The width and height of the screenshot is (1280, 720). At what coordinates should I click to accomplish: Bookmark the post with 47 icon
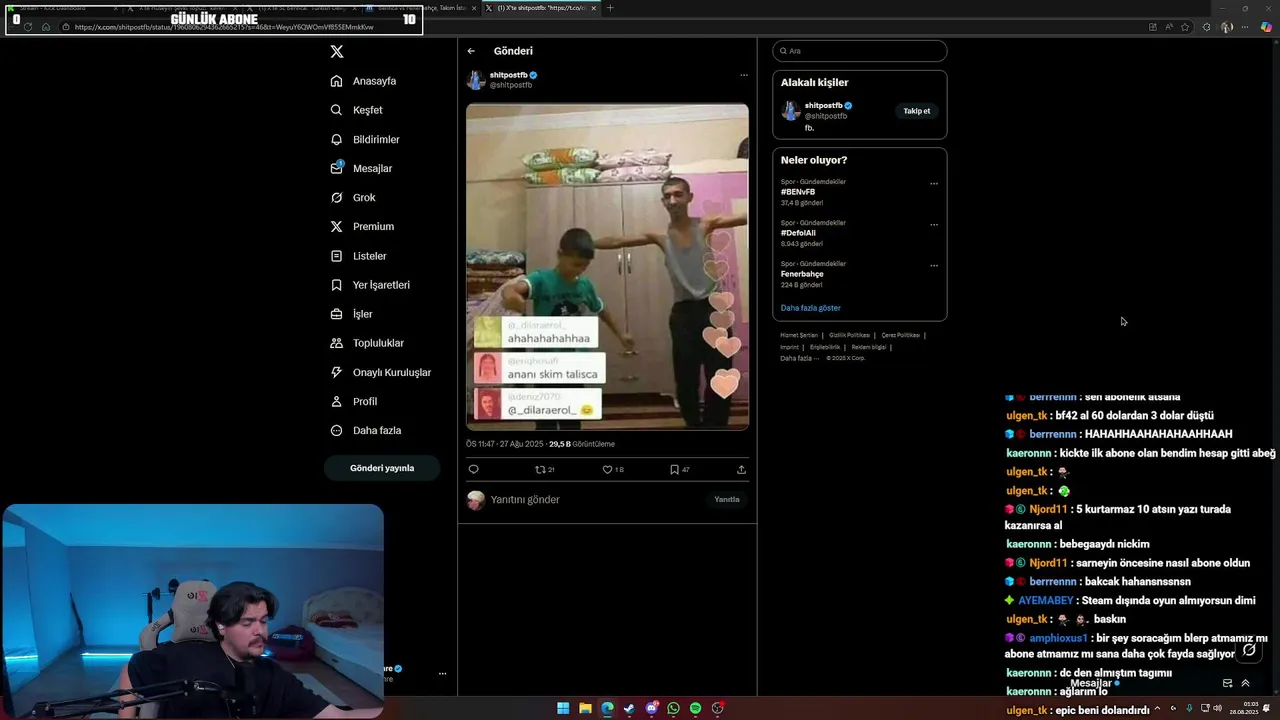pyautogui.click(x=680, y=469)
